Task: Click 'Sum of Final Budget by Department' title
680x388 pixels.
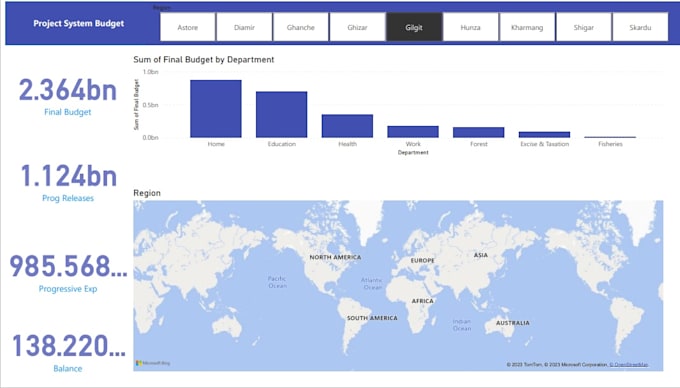Action: tap(204, 59)
